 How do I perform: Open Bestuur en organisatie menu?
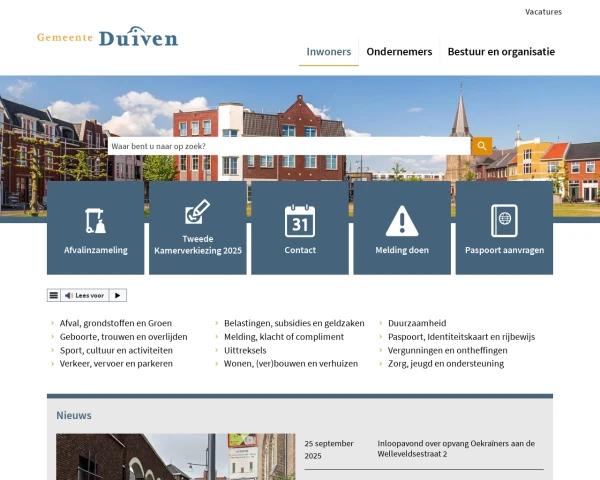501,52
